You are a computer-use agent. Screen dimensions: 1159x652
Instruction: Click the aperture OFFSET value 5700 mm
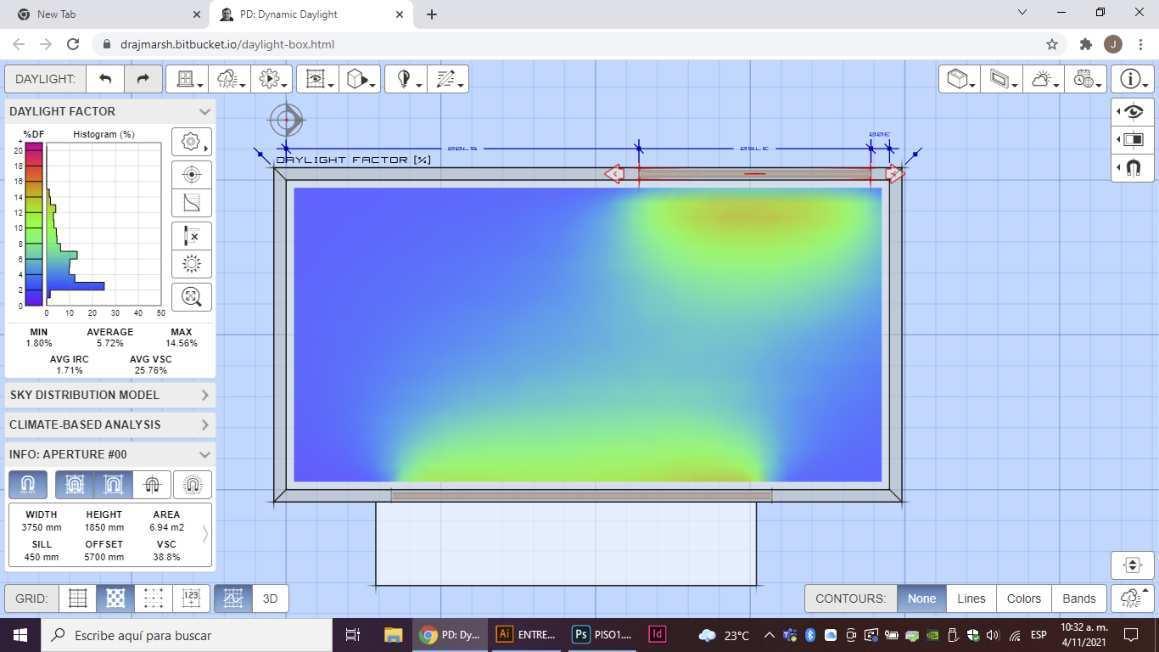point(104,557)
